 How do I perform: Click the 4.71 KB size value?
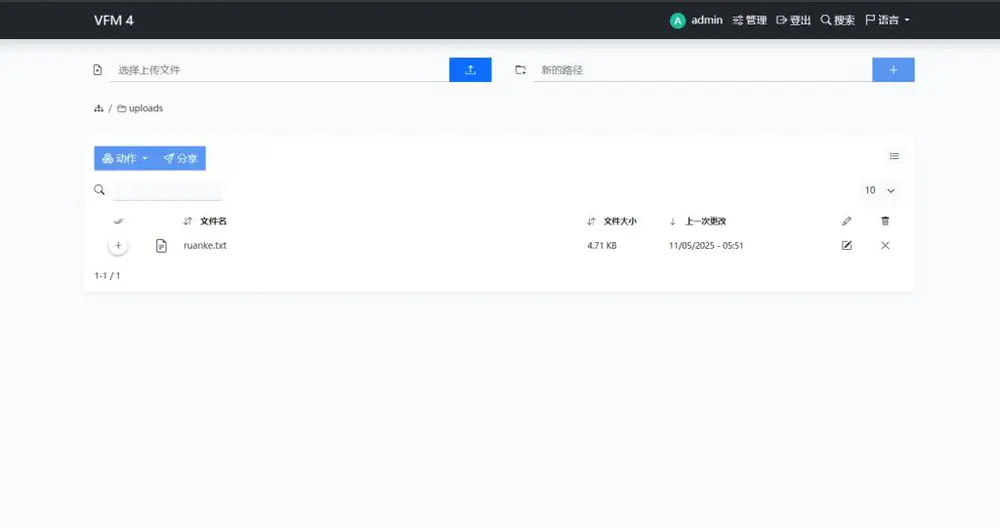[x=602, y=246]
